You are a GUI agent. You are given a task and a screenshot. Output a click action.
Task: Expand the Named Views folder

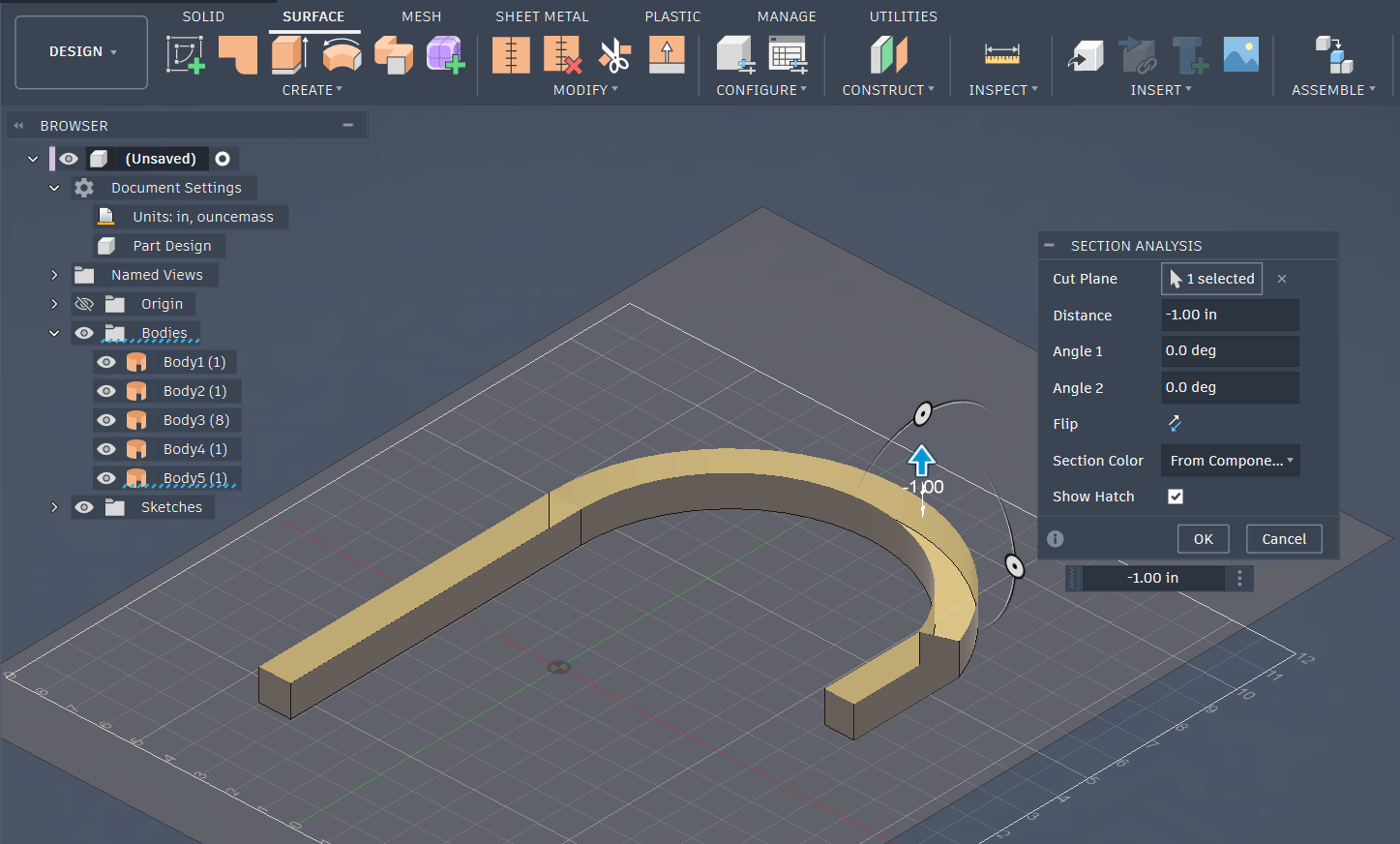54,275
